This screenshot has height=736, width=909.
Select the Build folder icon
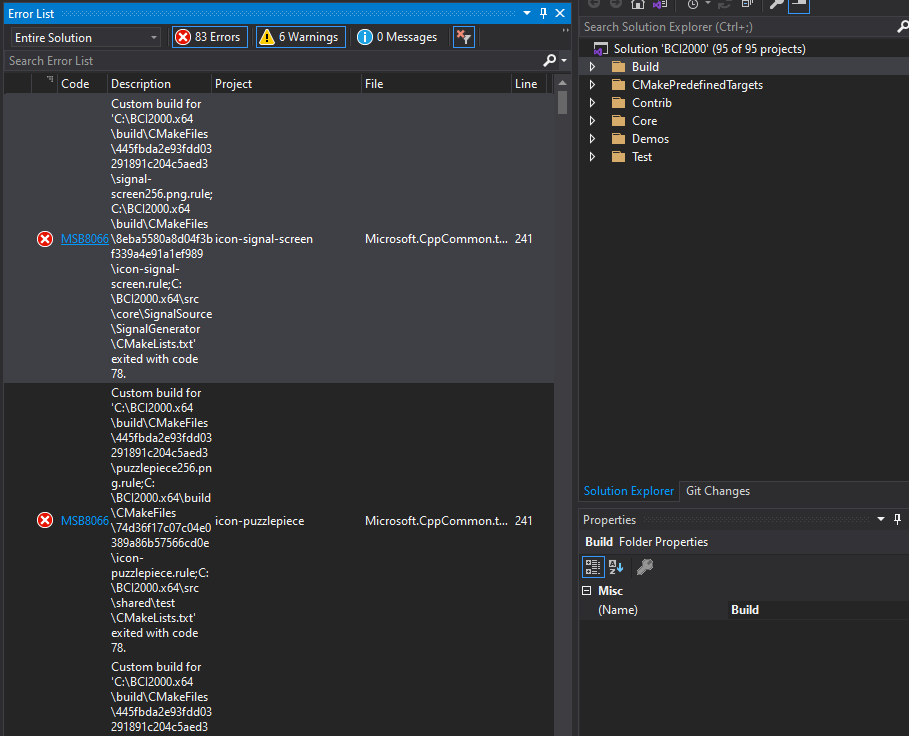(x=619, y=67)
